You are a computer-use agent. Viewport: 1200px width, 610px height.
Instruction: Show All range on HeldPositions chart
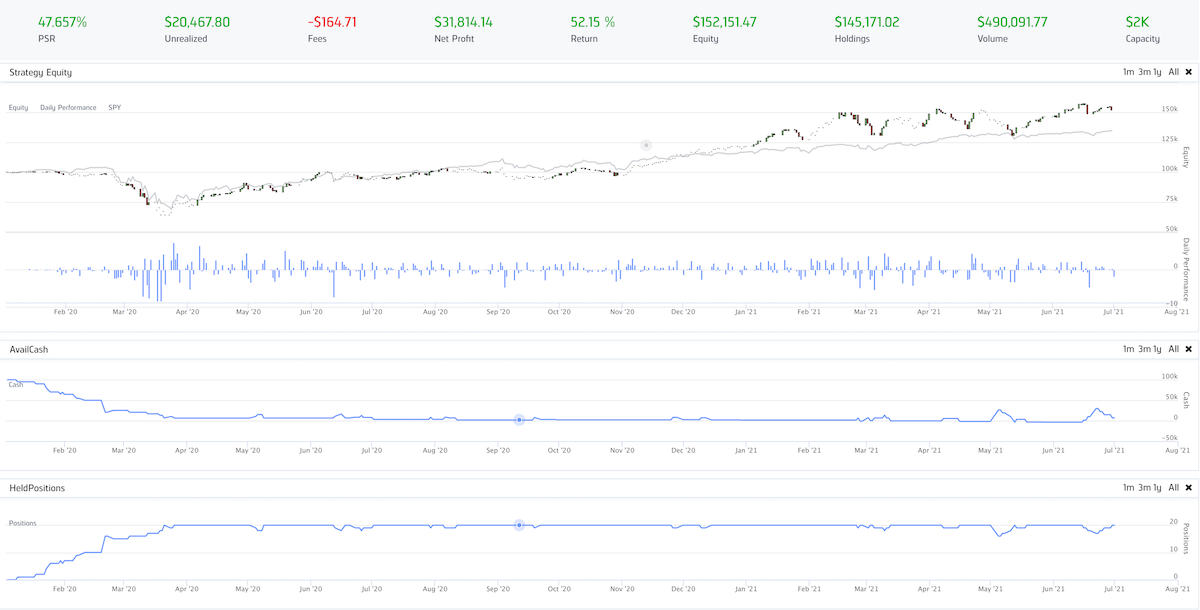1174,487
